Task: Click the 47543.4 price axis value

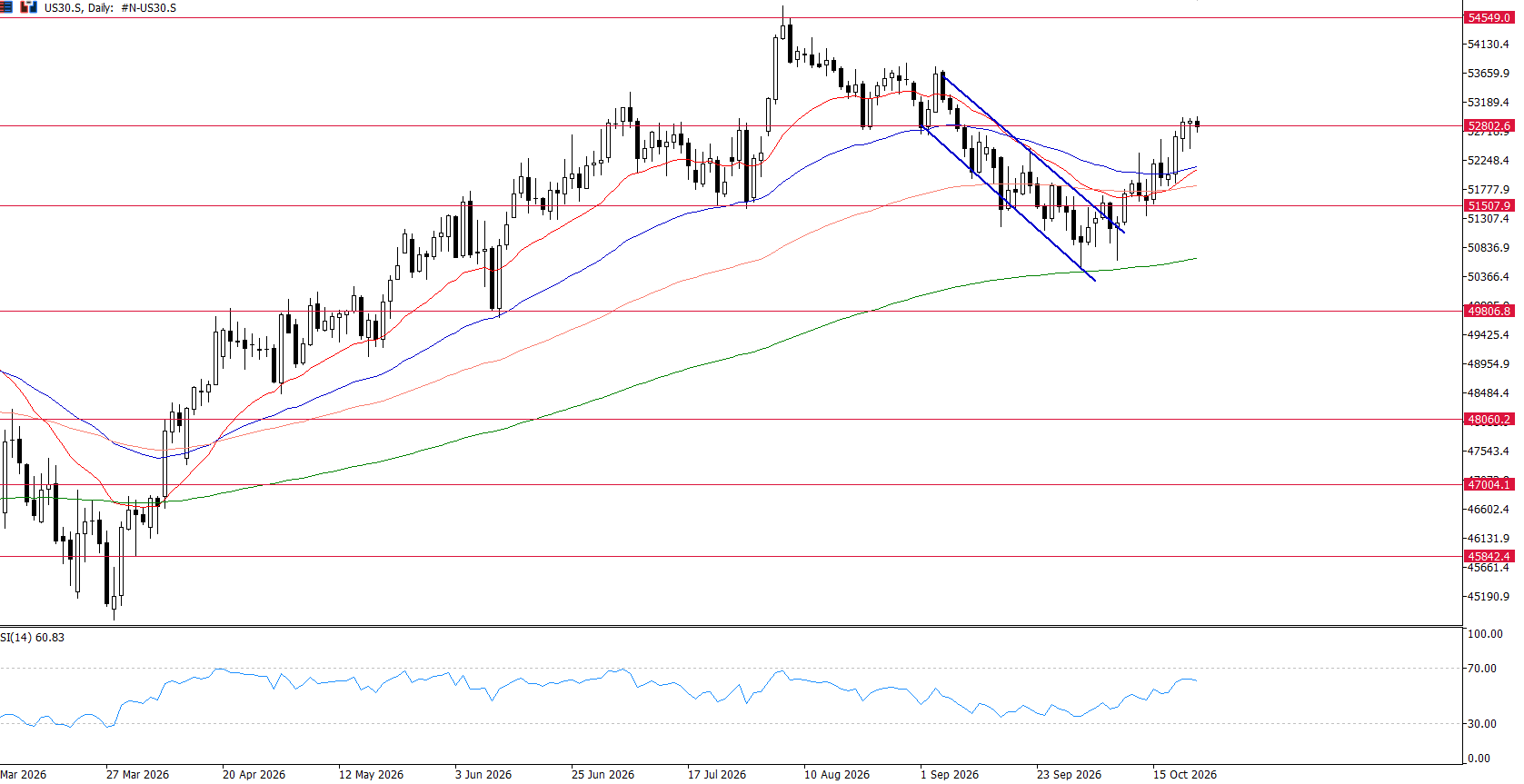Action: click(x=1489, y=452)
